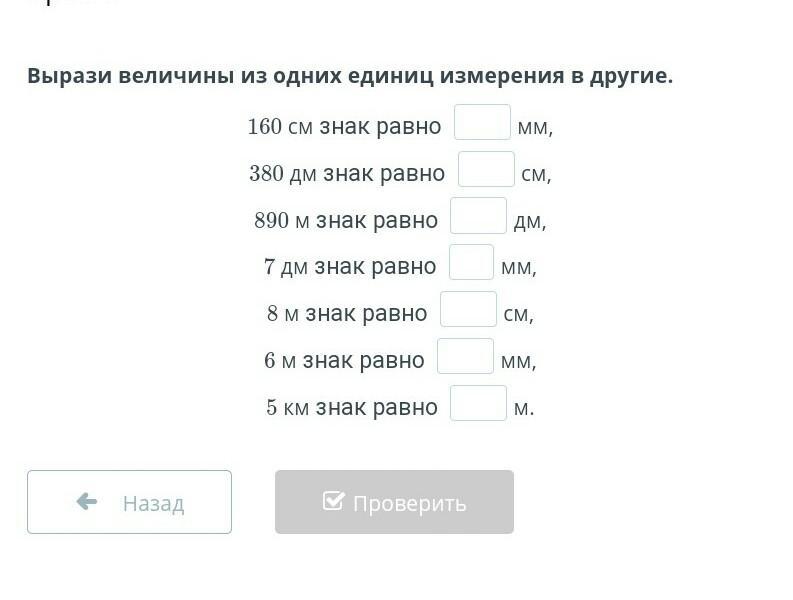
Task: Click the '7 дм знак равно' label
Action: click(x=350, y=267)
